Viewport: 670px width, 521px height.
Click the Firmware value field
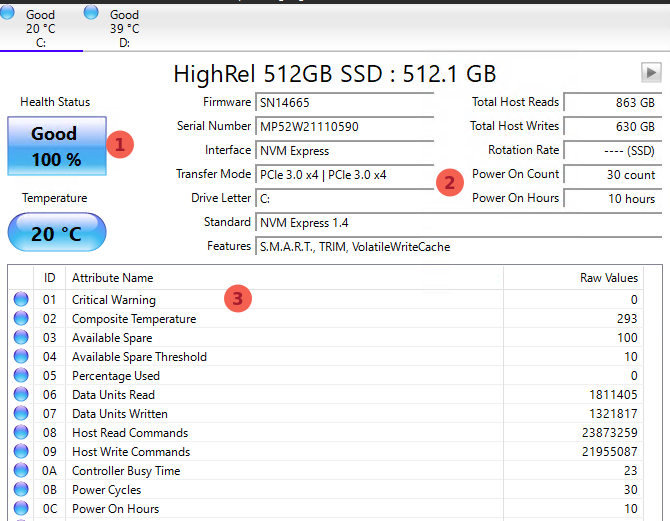[x=344, y=102]
